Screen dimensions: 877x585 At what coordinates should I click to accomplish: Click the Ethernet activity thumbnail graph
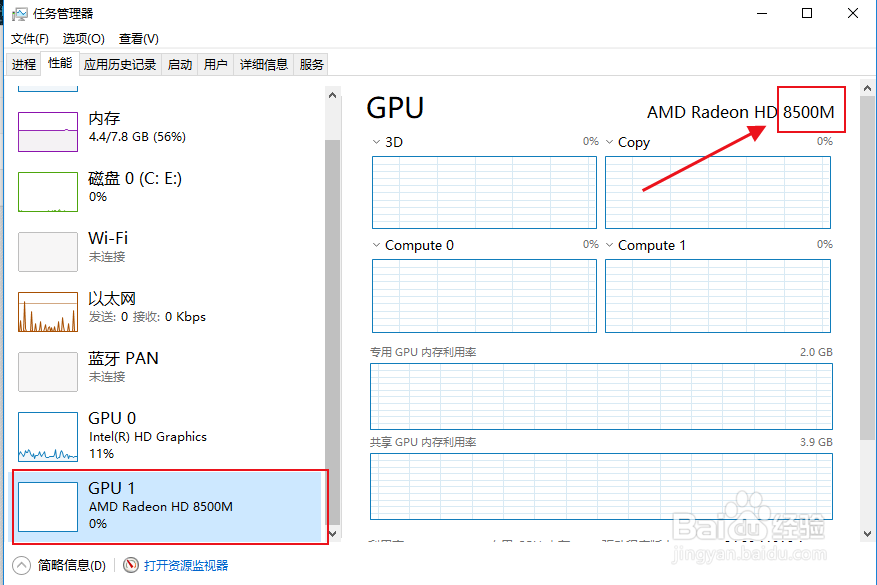tap(48, 312)
